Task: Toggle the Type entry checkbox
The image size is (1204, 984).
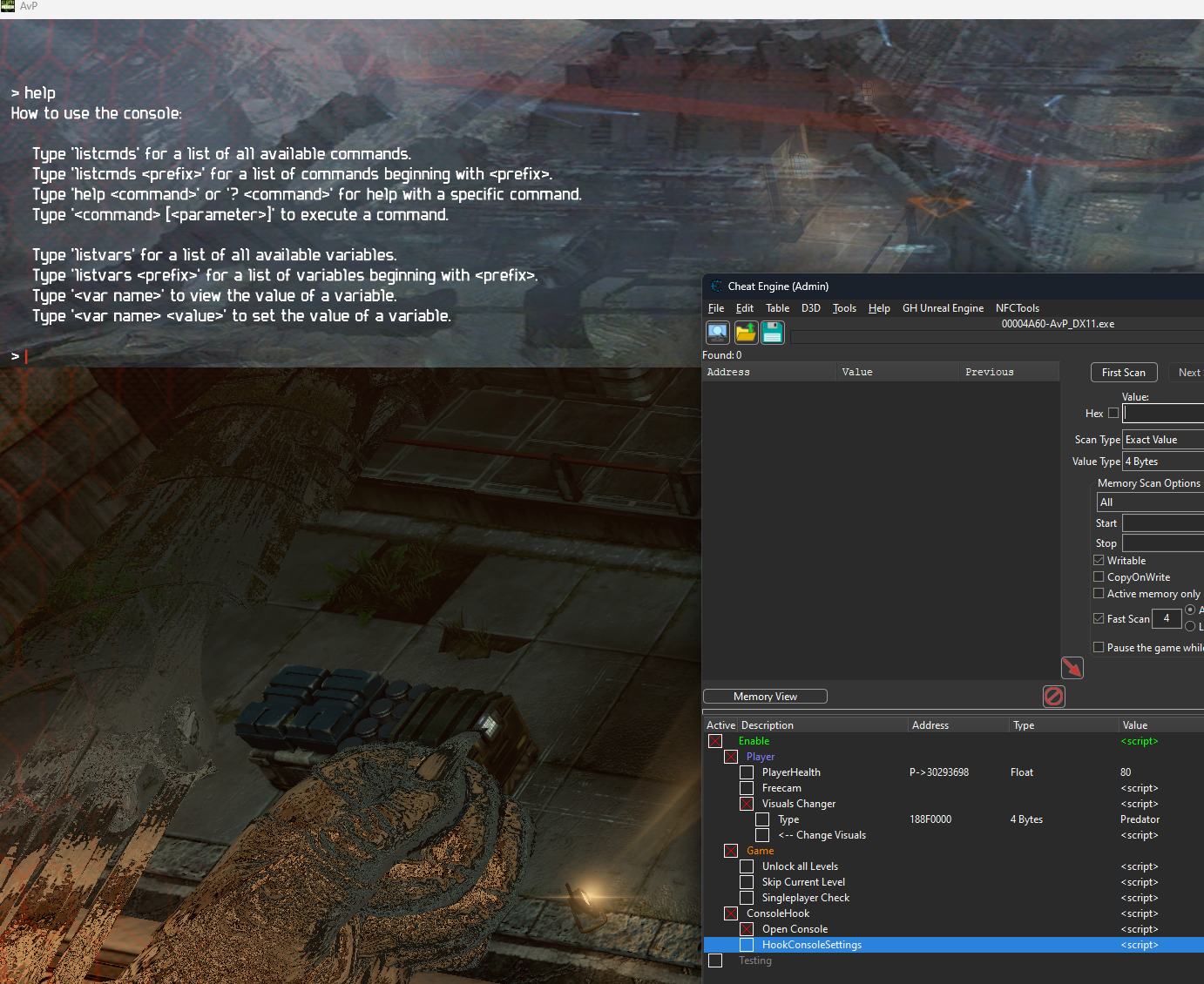Action: 762,819
